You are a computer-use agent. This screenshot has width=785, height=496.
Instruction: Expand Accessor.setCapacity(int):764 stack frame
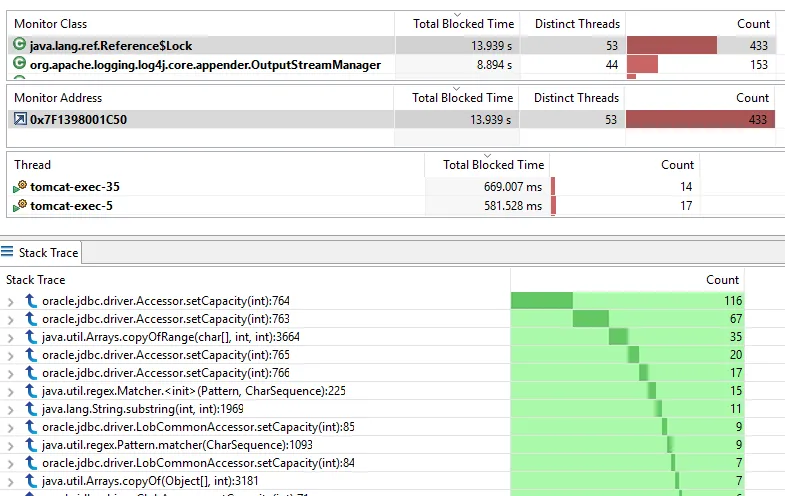click(x=11, y=302)
